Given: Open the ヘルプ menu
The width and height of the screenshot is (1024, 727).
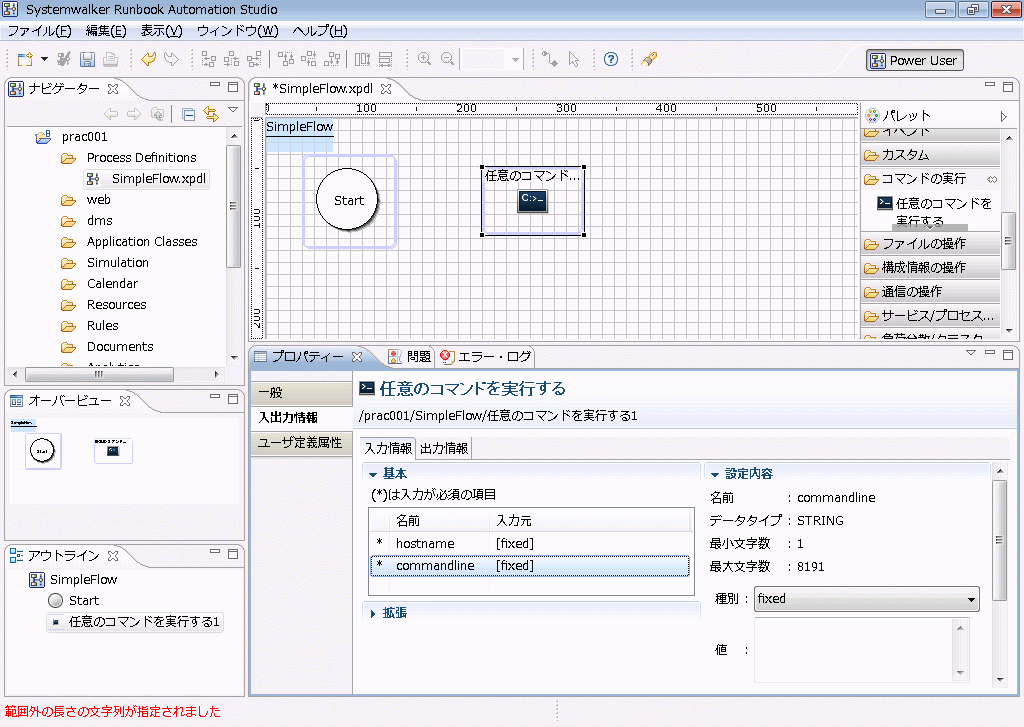Looking at the screenshot, I should tap(319, 31).
